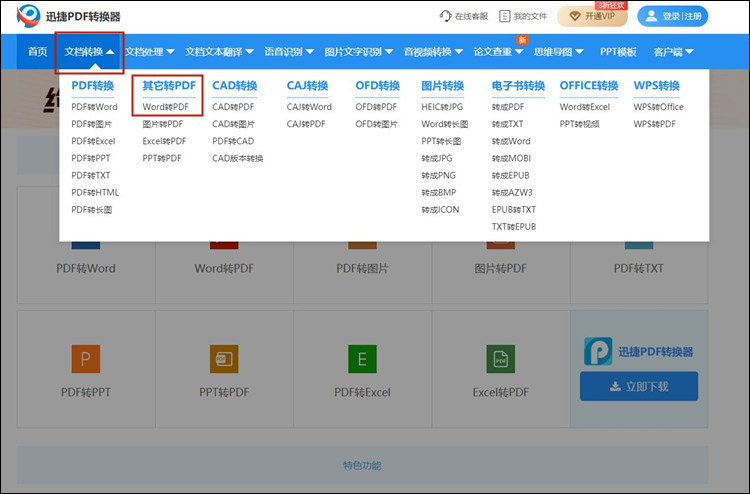The image size is (750, 494).
Task: Select Word转Excel under OFFICE转换
Action: tap(585, 107)
